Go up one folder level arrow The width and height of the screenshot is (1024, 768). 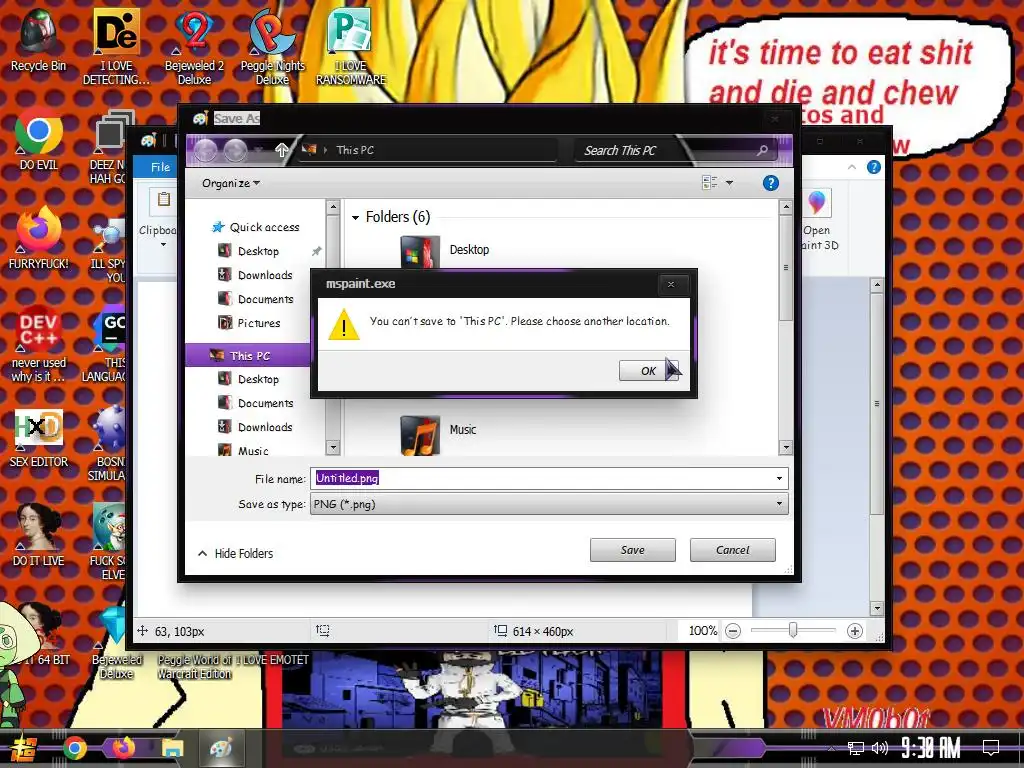(x=281, y=150)
